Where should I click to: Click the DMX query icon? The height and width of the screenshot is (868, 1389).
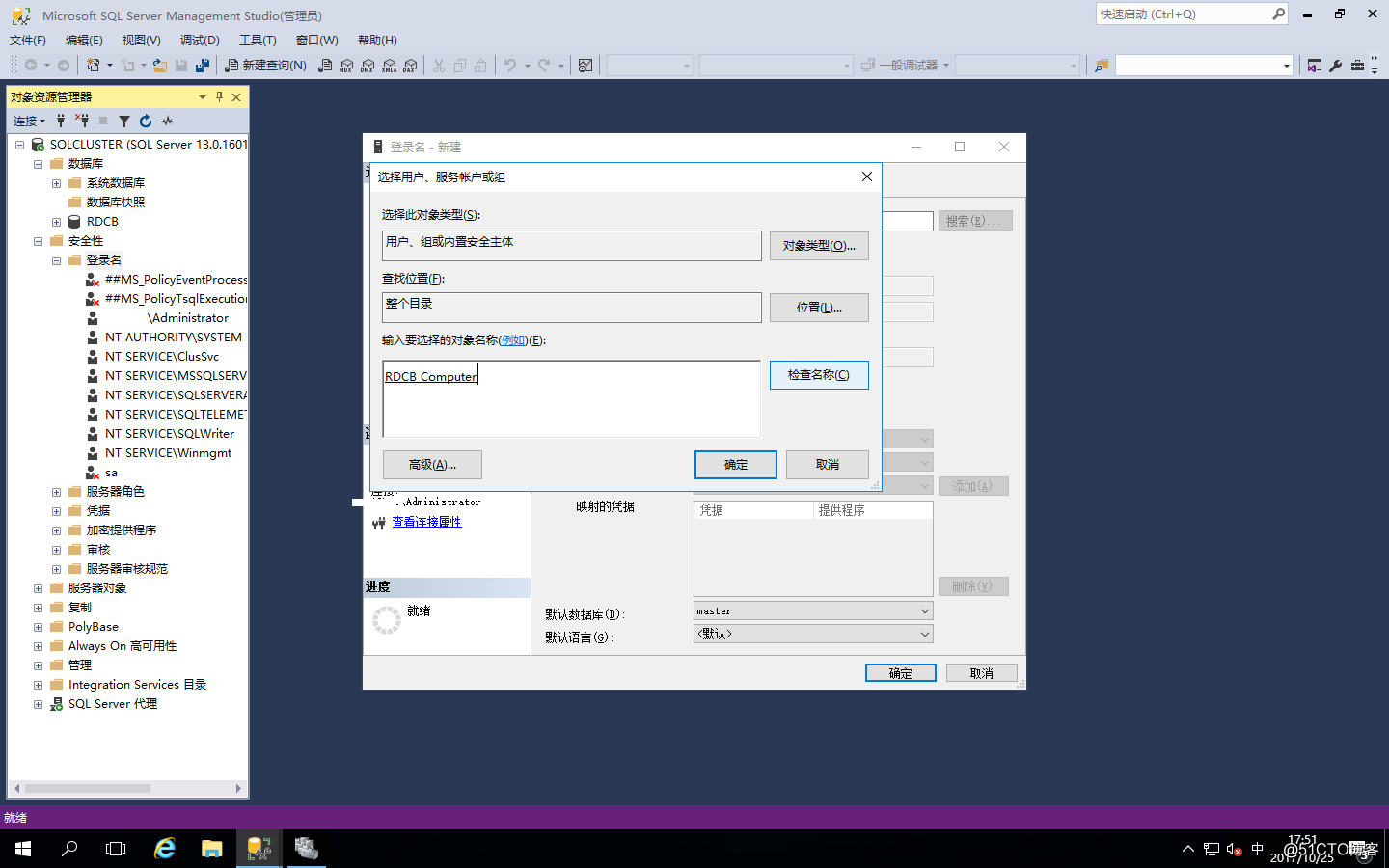click(368, 66)
